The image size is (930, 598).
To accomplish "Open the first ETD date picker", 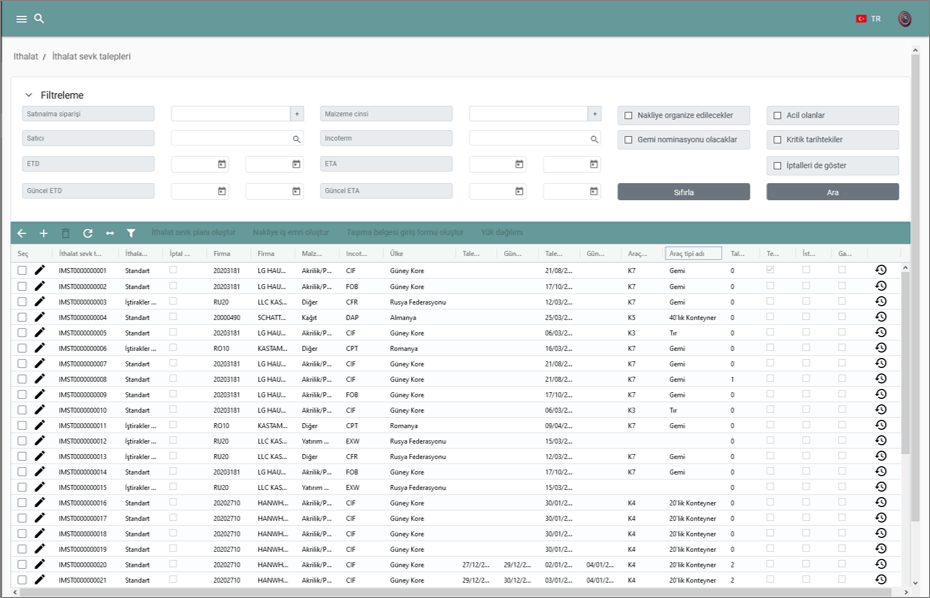I will coord(222,164).
